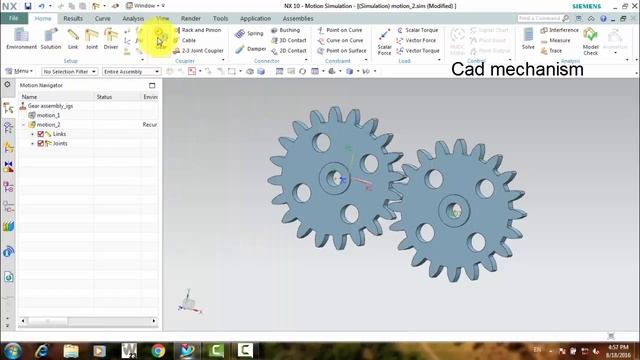
Task: Select the Vector Torque load
Action: (418, 51)
